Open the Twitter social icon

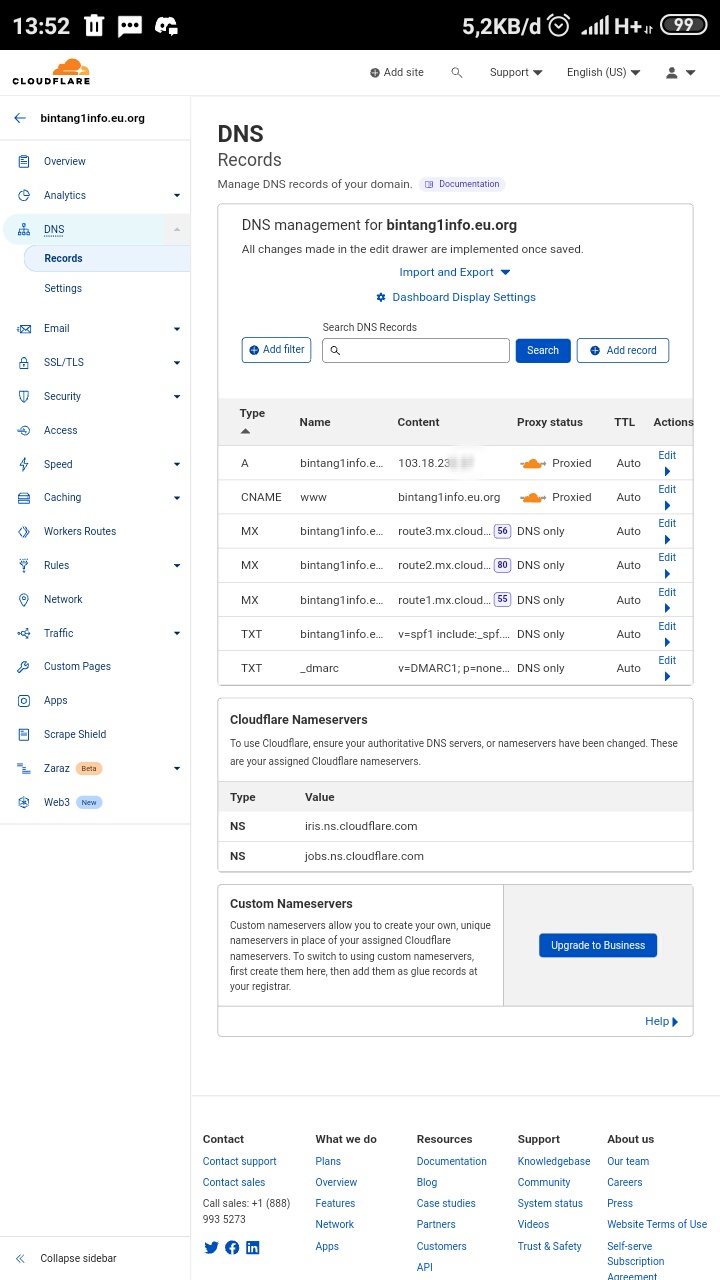click(211, 1247)
